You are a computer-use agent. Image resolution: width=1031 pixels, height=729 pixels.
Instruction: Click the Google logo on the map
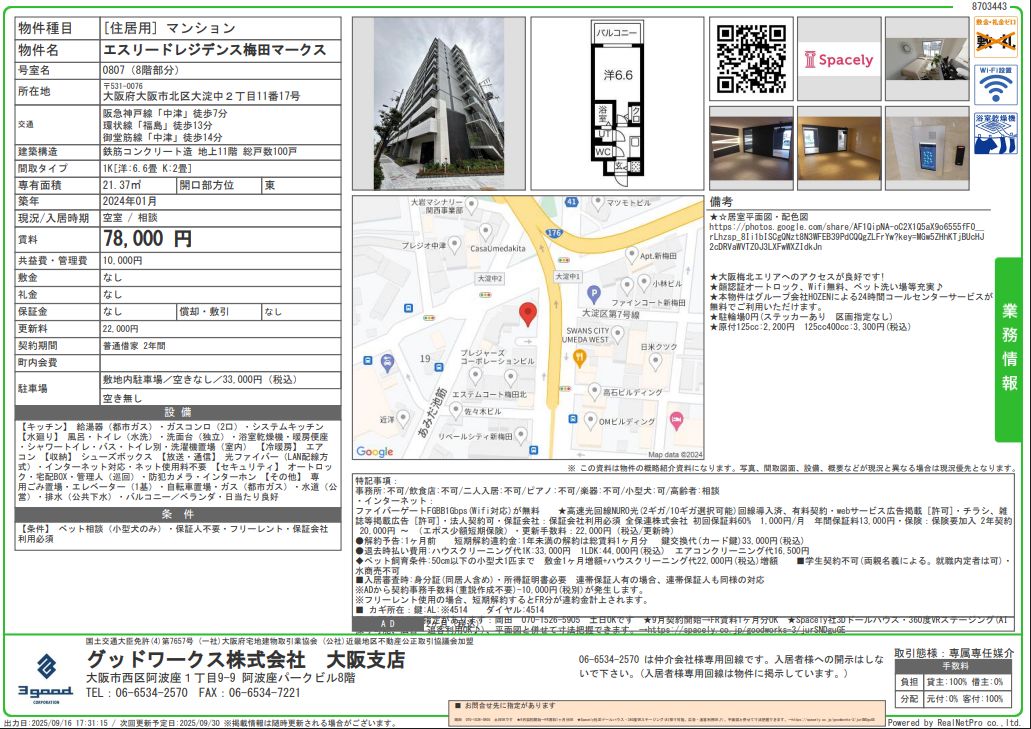coord(375,452)
